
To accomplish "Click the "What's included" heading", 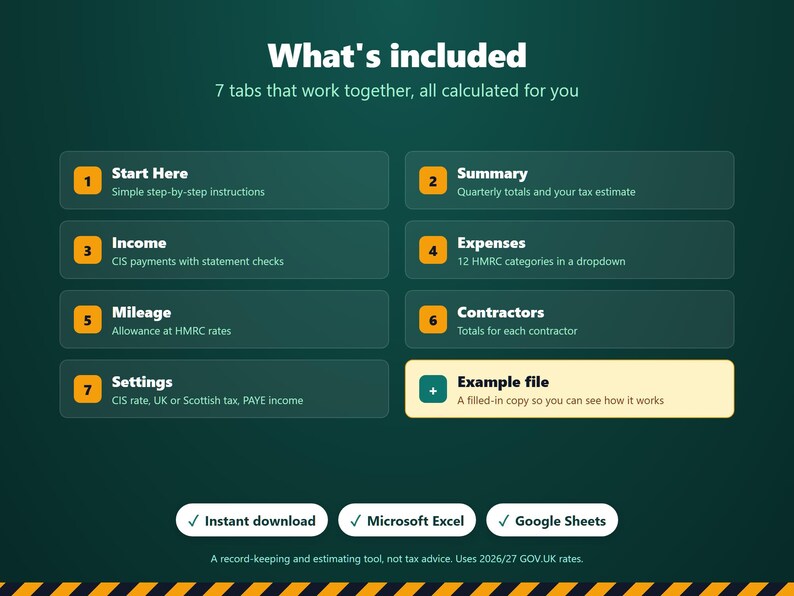I will click(397, 55).
